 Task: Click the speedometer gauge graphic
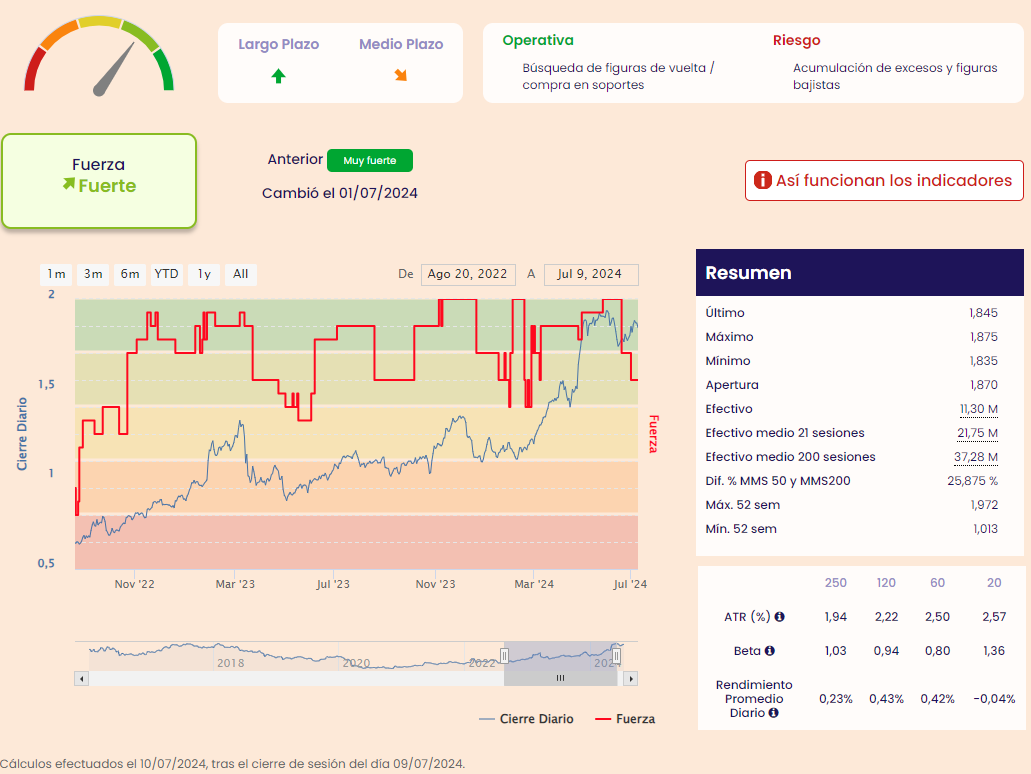click(x=99, y=56)
